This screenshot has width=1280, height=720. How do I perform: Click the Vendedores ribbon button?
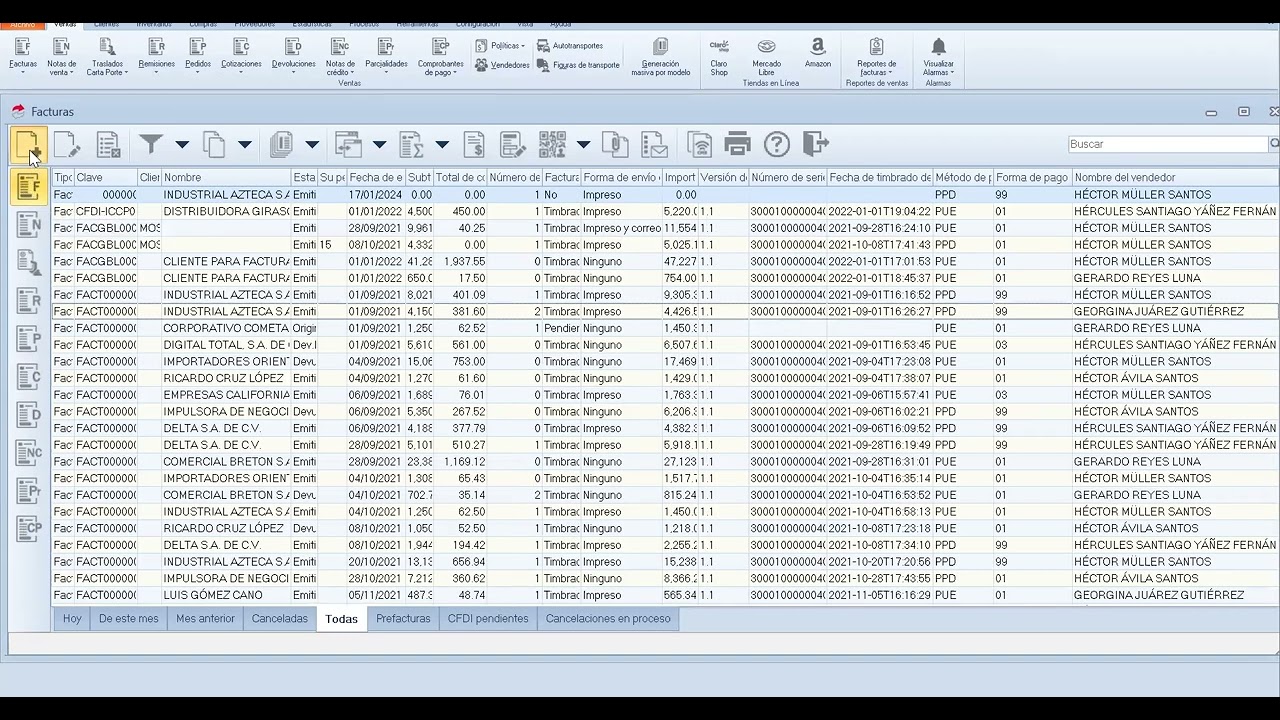point(502,65)
